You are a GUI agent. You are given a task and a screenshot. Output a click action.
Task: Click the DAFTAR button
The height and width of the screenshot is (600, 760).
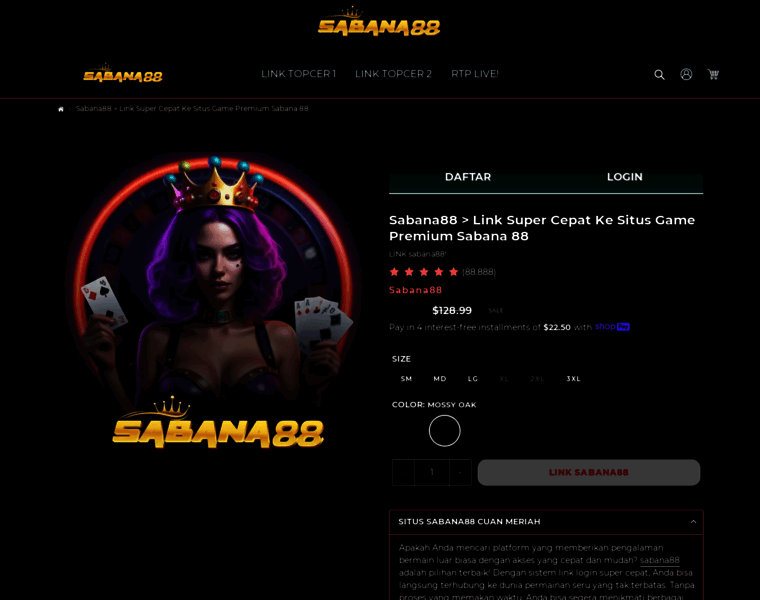tap(468, 177)
